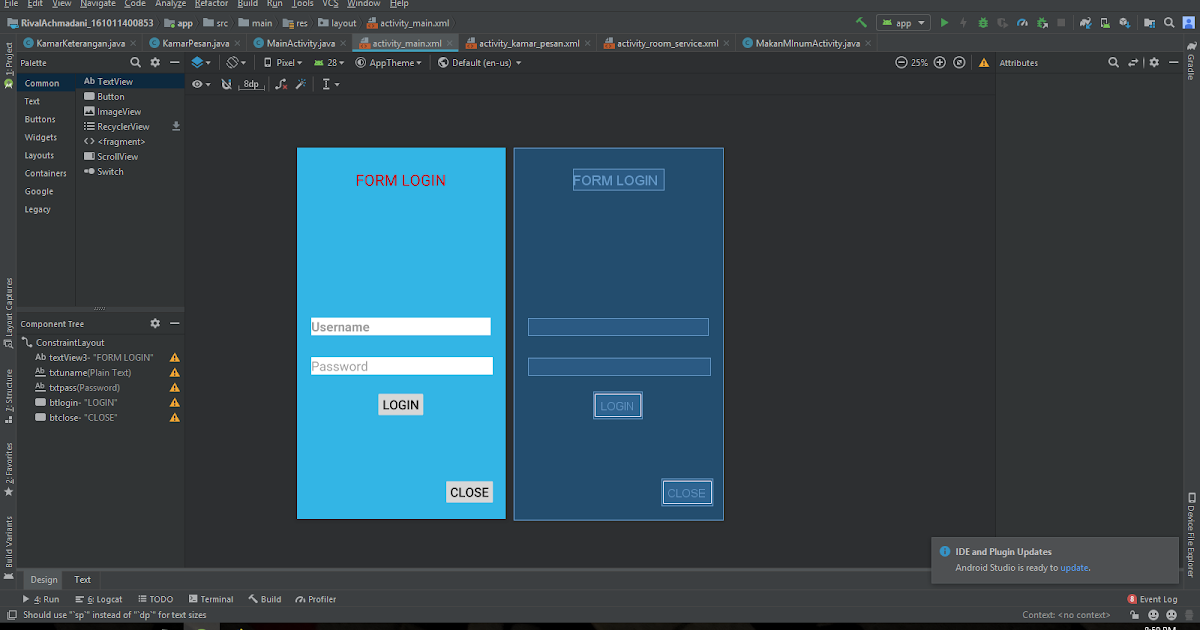
Task: Click Attach debugger to Android process icon
Action: 1042,22
